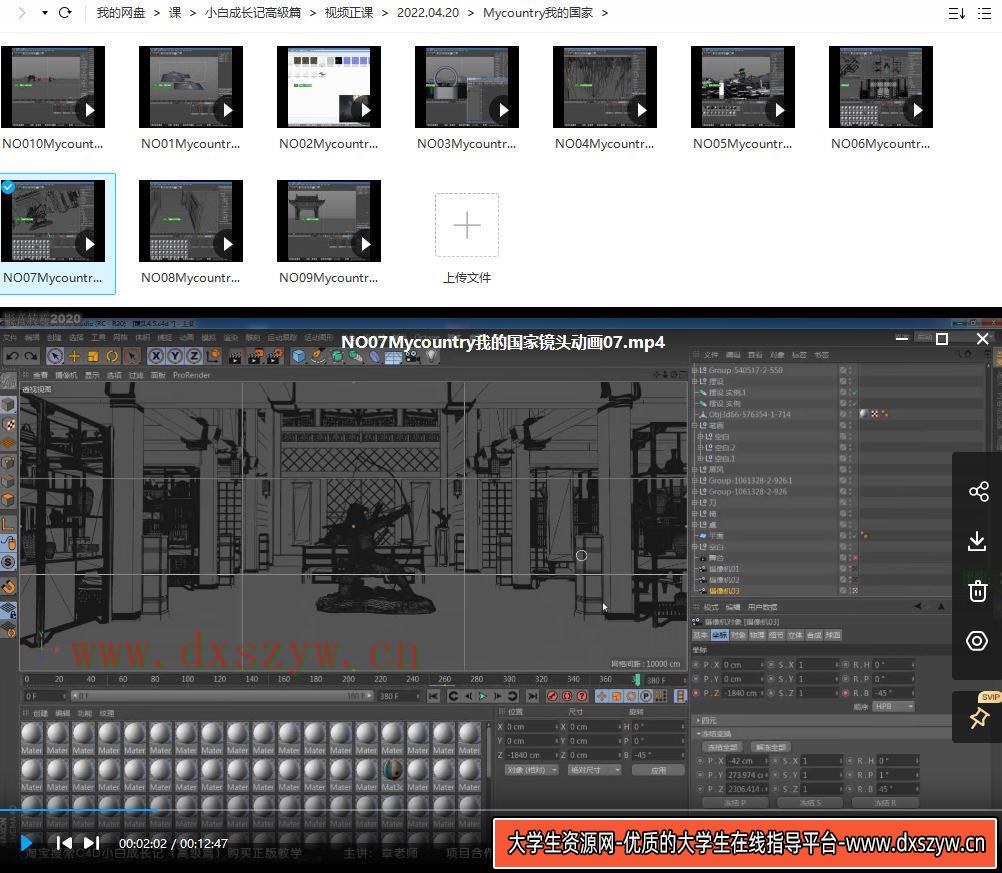Viewport: 1002px width, 873px height.
Task: Delete the video with the trash icon
Action: tap(978, 591)
